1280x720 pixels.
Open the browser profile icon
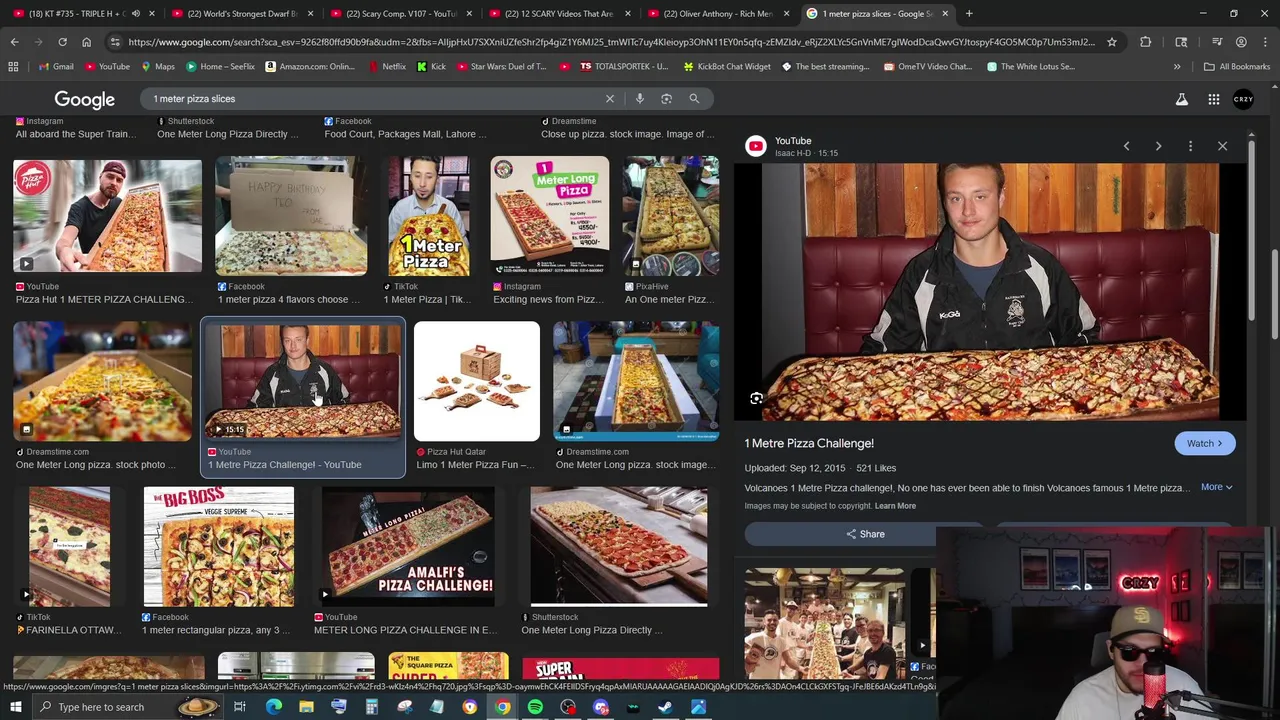click(x=1241, y=42)
